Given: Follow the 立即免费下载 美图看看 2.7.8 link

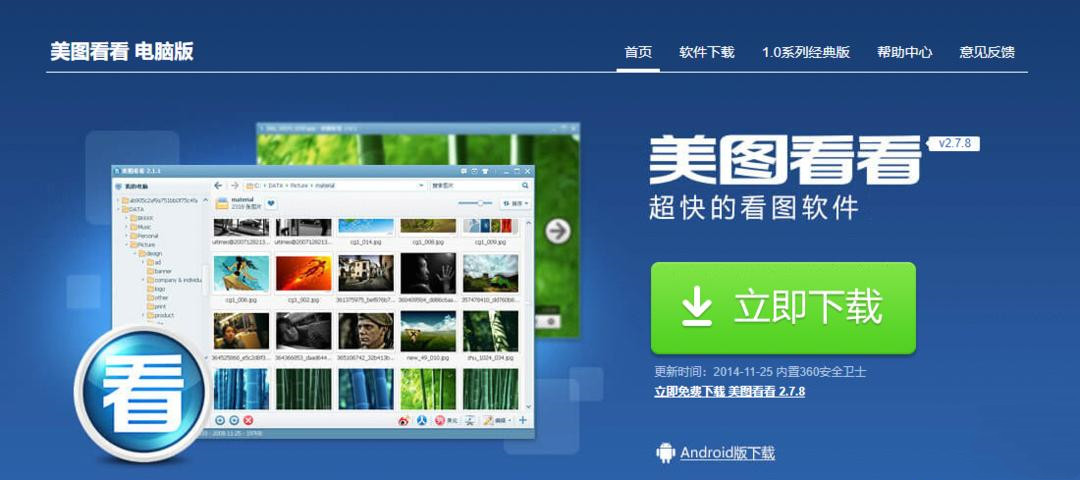Looking at the screenshot, I should (x=729, y=391).
